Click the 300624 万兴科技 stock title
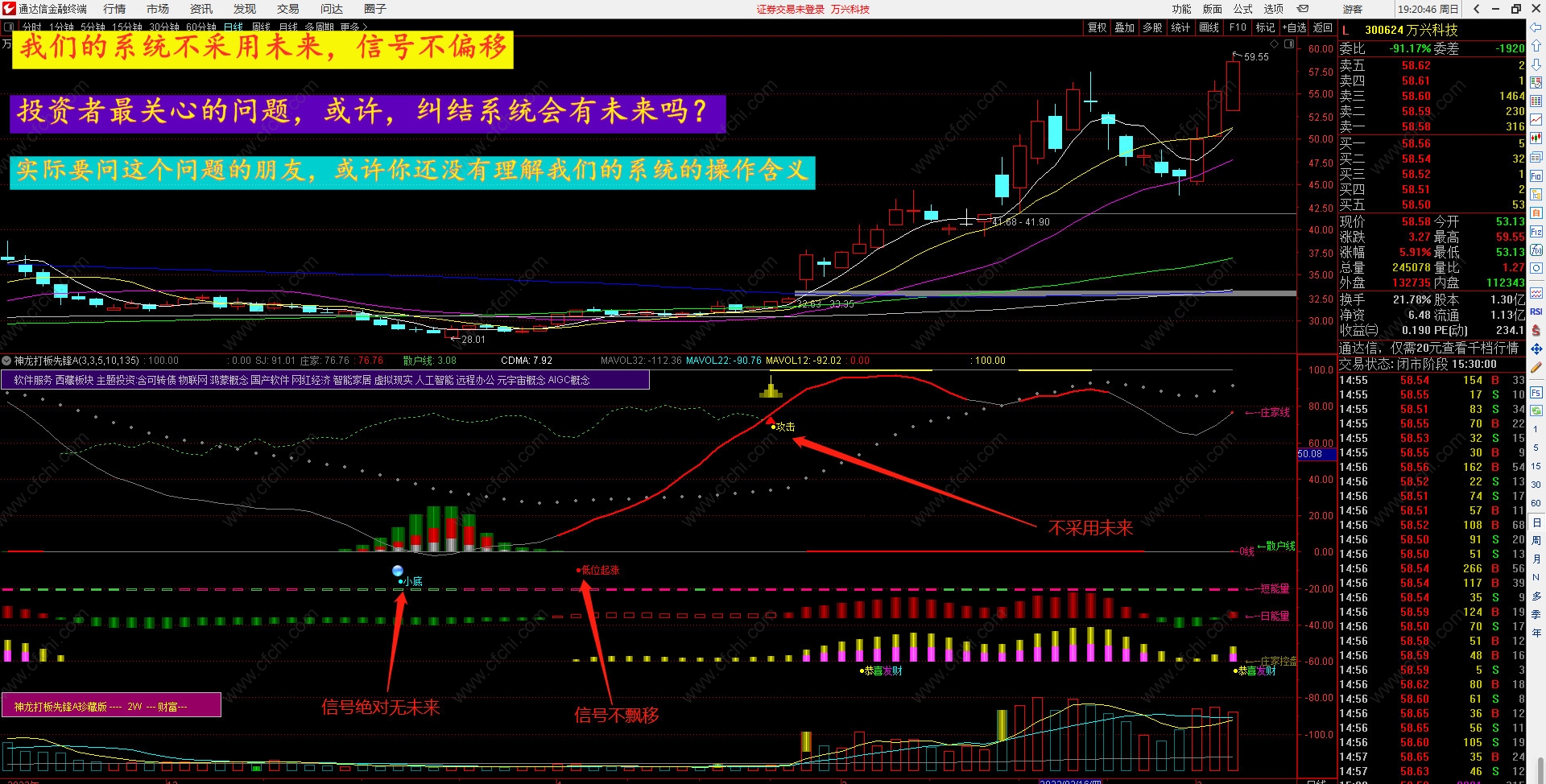The image size is (1546, 784). click(1412, 30)
